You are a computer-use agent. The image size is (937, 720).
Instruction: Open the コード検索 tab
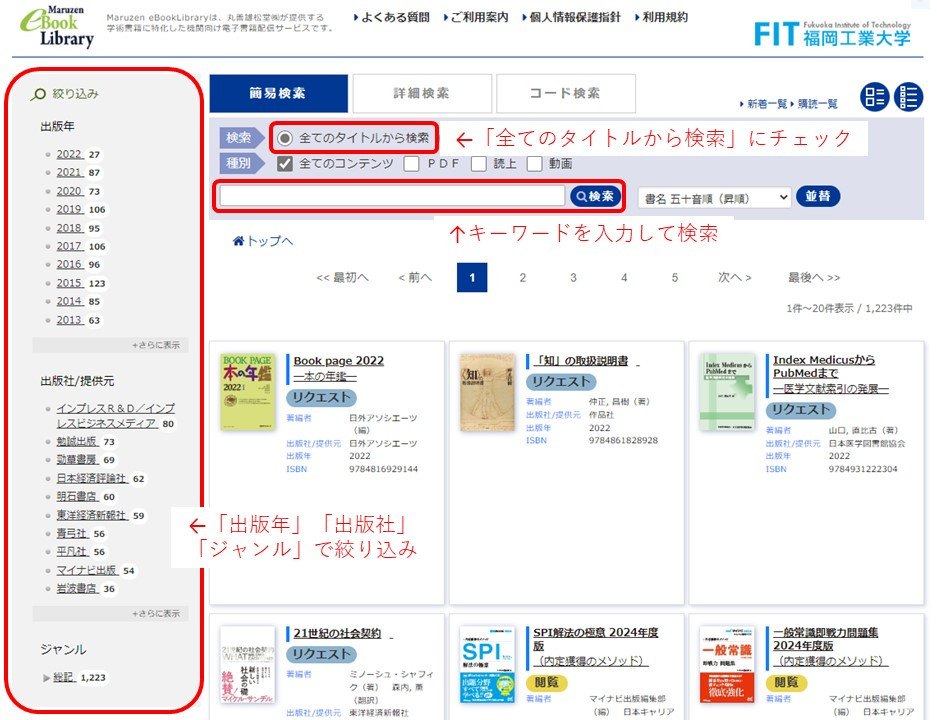564,94
